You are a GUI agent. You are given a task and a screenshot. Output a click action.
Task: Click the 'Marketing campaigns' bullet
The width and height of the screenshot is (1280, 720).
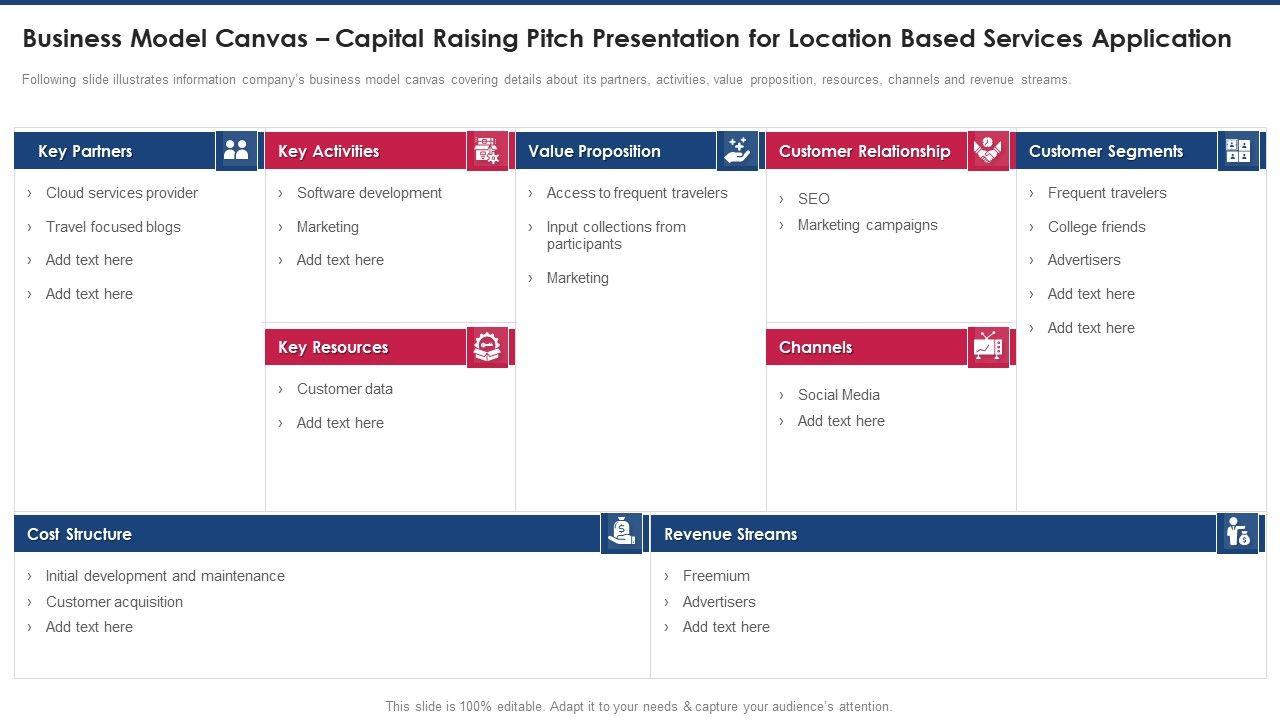(867, 225)
